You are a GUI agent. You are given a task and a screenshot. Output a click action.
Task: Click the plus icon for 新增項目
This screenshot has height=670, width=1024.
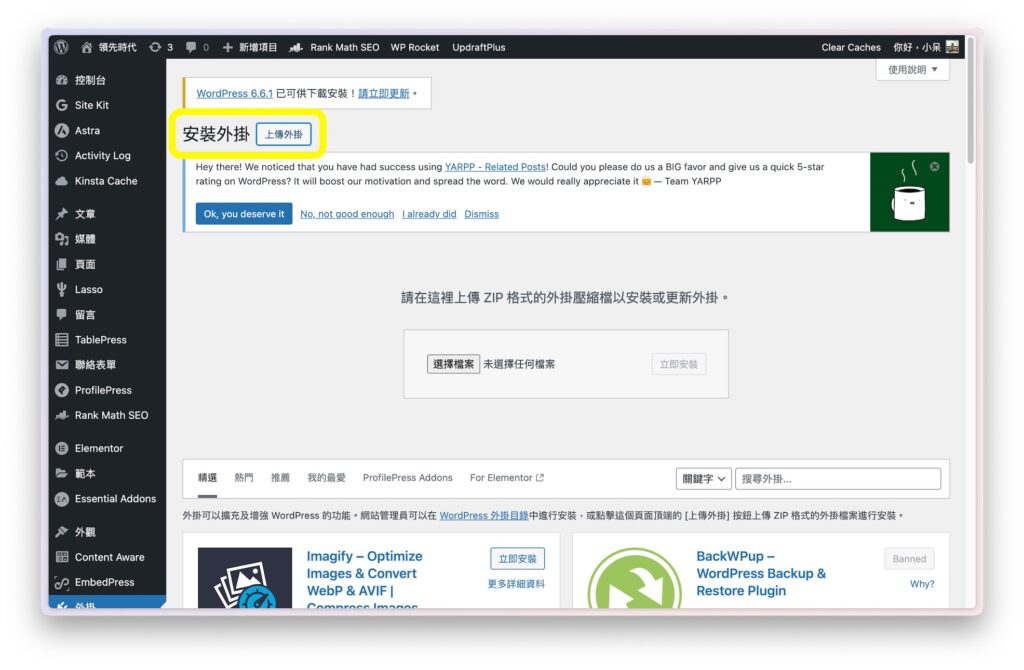click(227, 47)
